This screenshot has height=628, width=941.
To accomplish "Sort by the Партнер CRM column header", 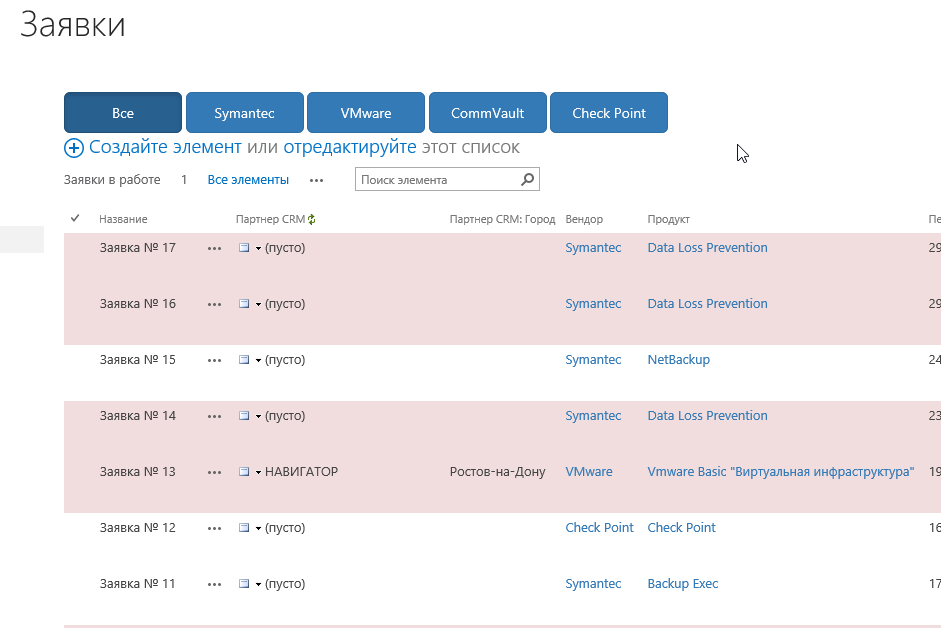I will point(270,219).
